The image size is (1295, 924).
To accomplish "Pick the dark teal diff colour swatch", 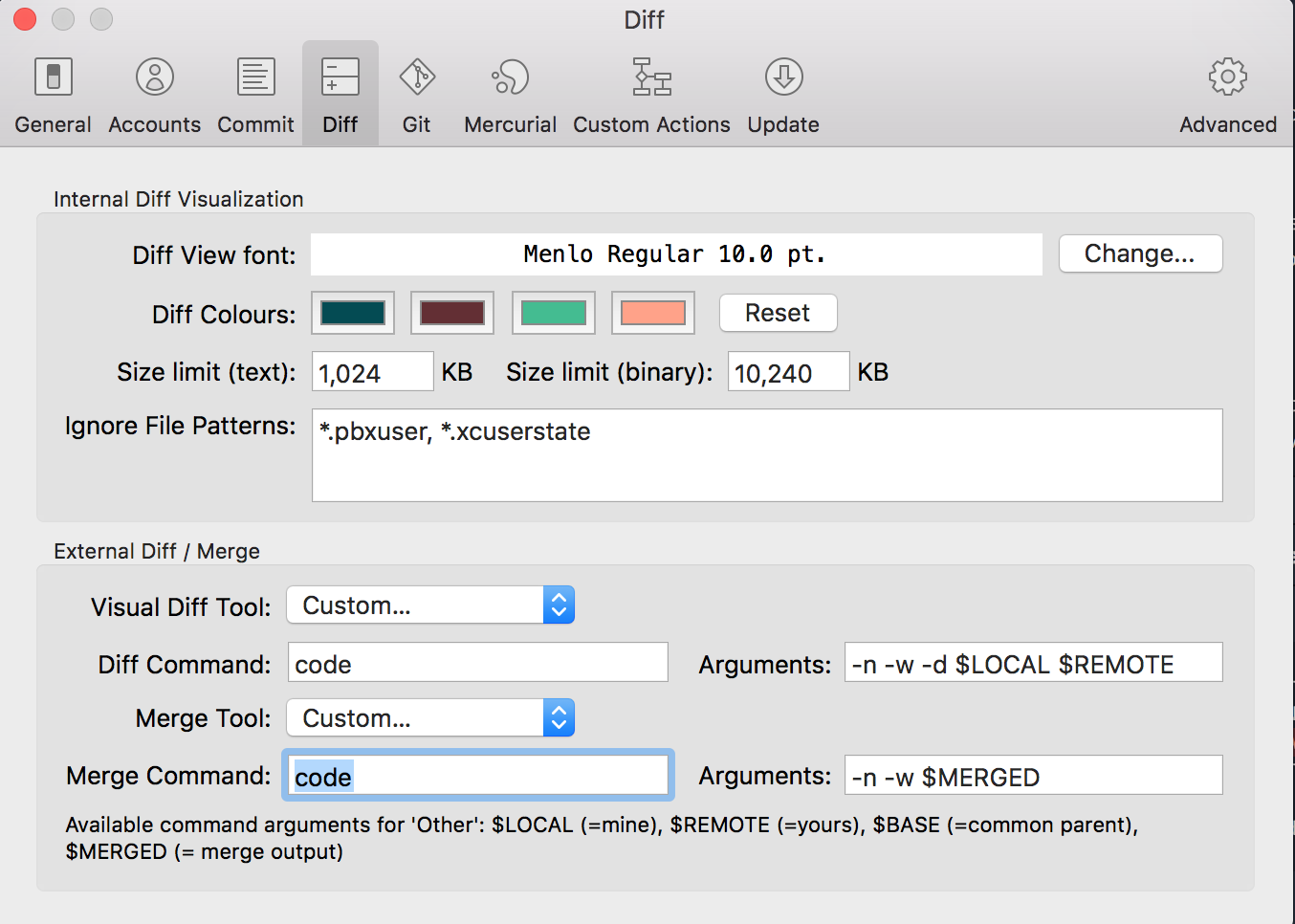I will click(353, 313).
